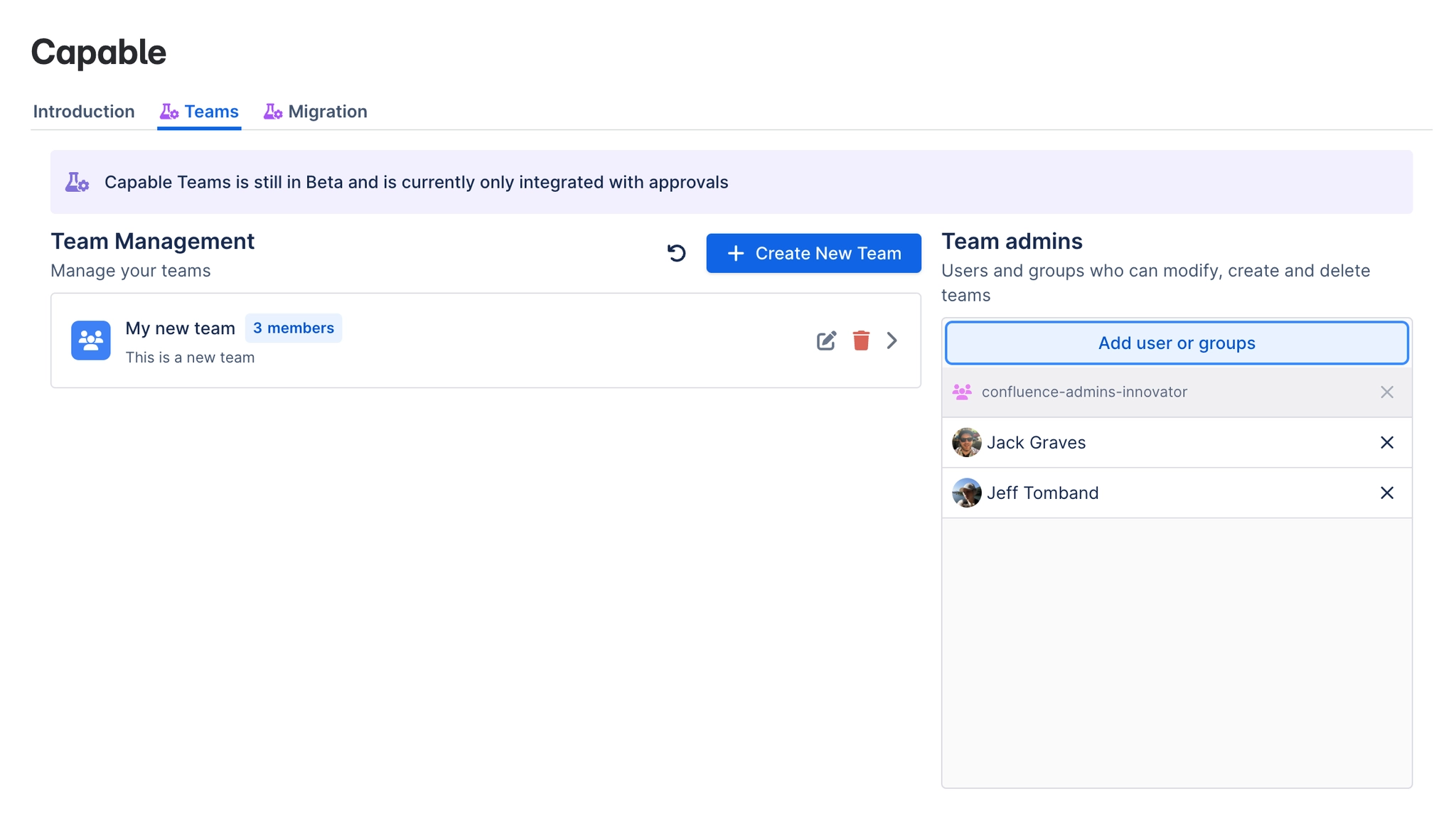Click the 3 members badge on My new team
This screenshot has width=1456, height=816.
(x=294, y=328)
